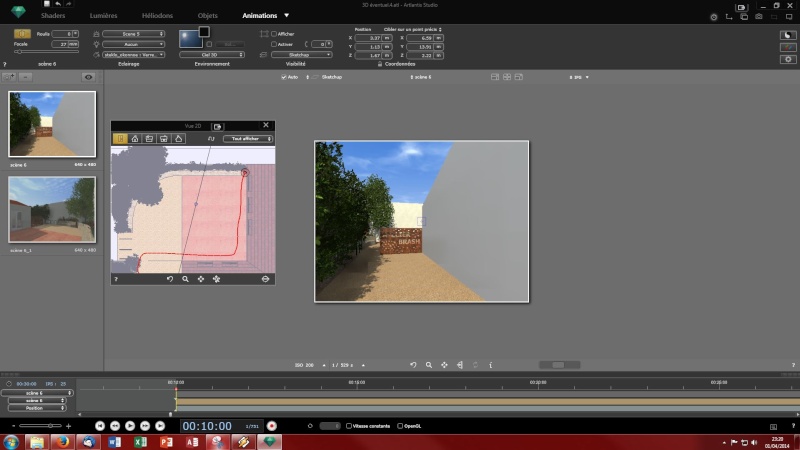Select the yellow top view icon in Vue 2D
This screenshot has width=800, height=450.
120,139
